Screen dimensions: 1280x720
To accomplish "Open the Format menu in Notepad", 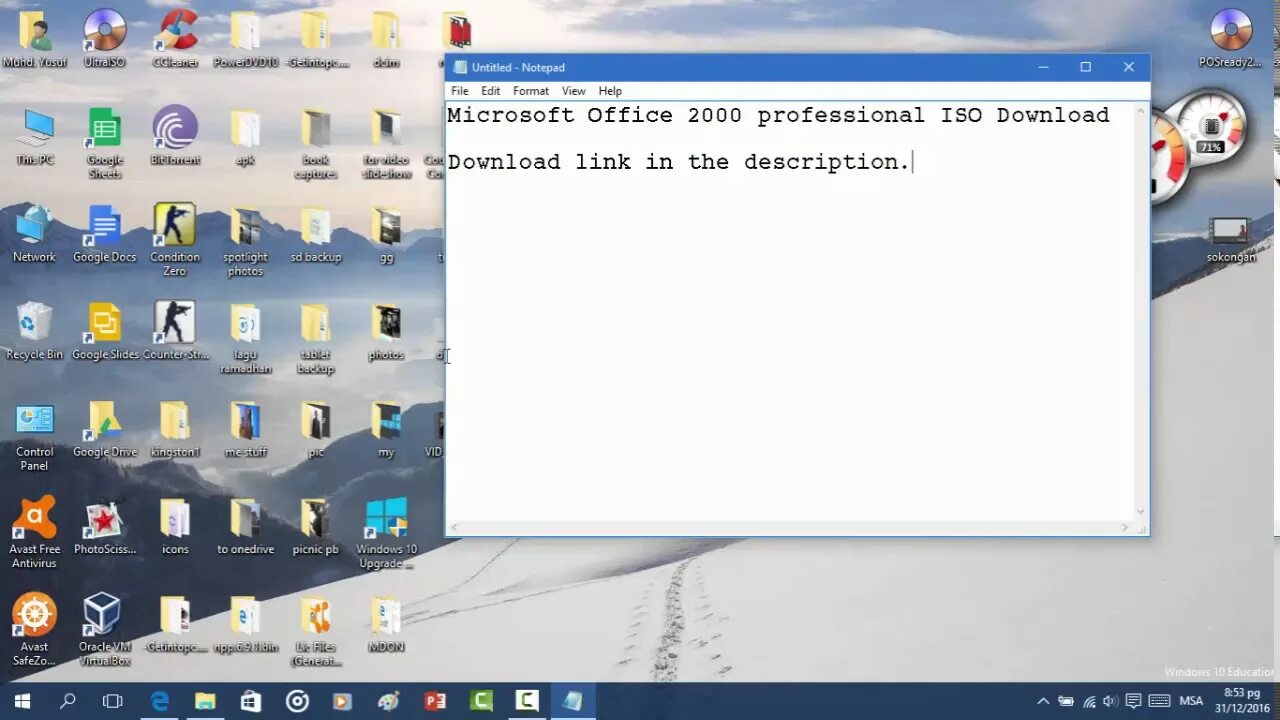I will click(531, 91).
